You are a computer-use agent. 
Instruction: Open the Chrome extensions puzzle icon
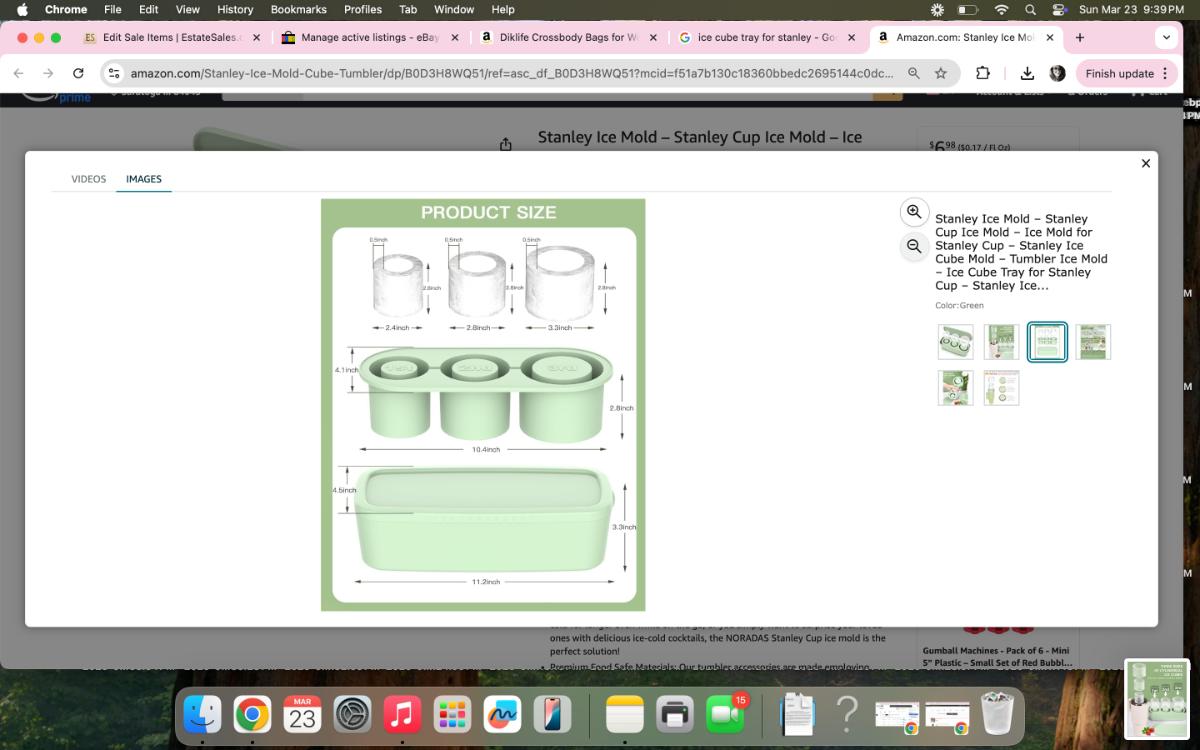pyautogui.click(x=983, y=73)
